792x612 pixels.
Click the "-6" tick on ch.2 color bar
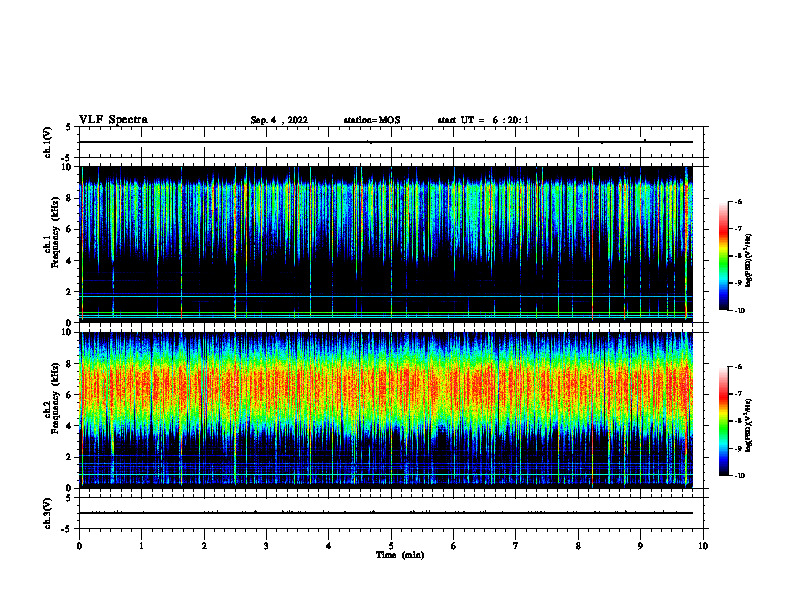coord(738,367)
